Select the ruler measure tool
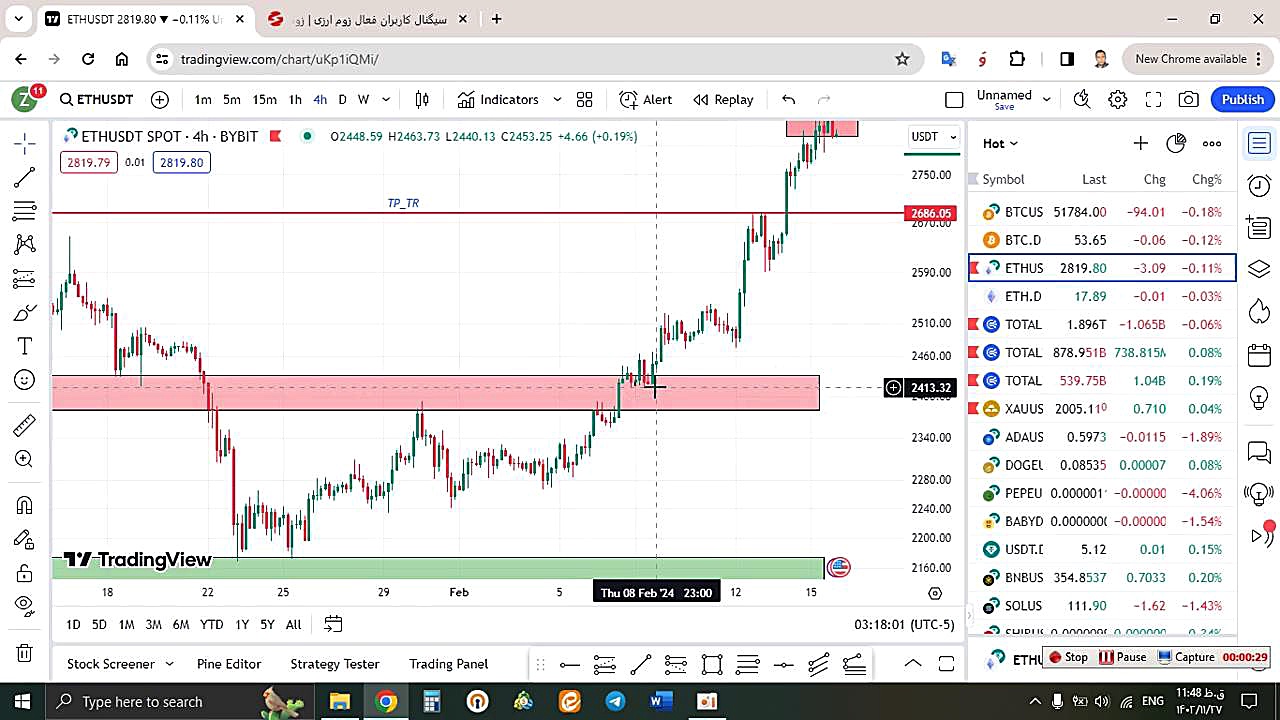The height and width of the screenshot is (720, 1280). (x=25, y=425)
